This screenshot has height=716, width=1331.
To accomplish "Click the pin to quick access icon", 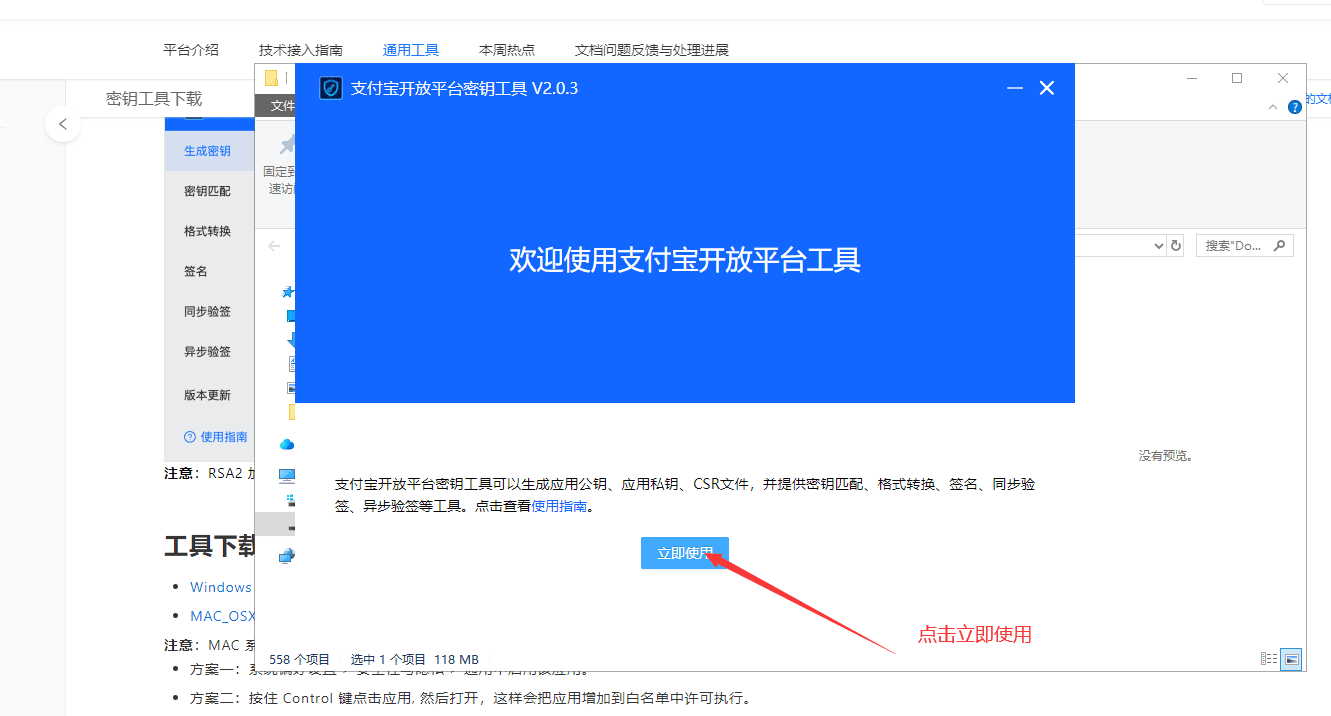I will pyautogui.click(x=287, y=146).
